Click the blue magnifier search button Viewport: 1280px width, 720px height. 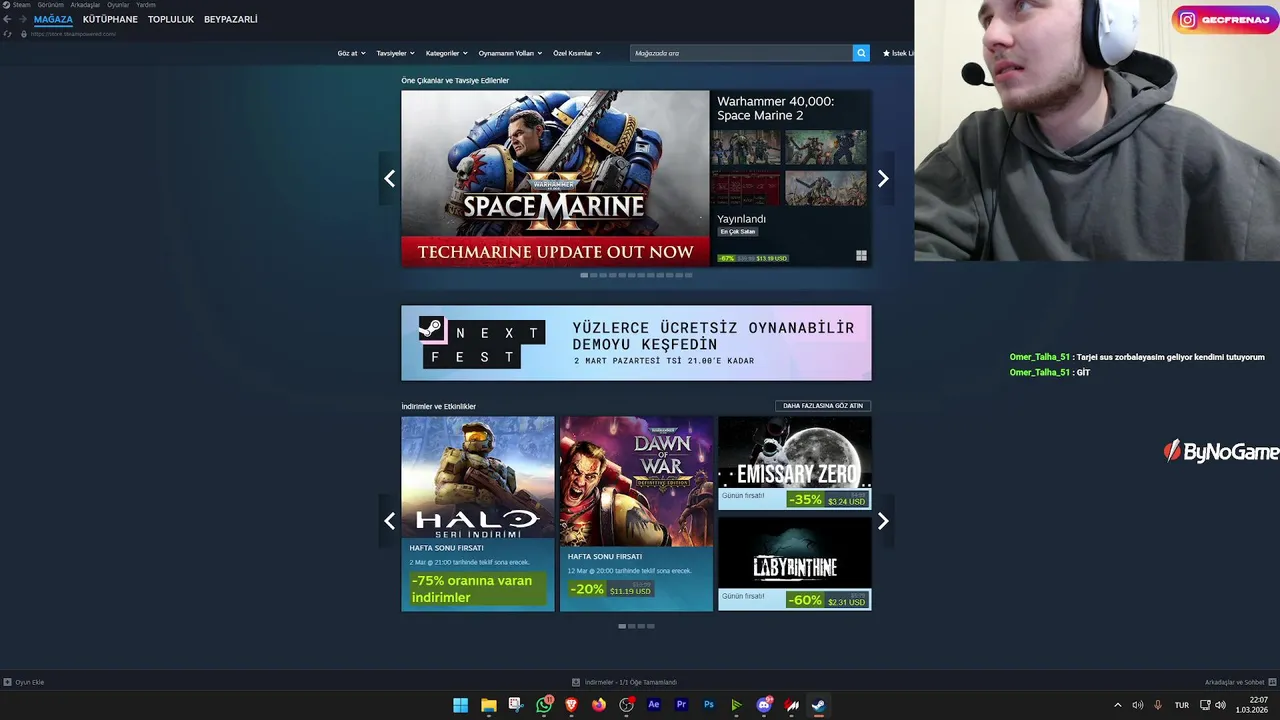861,53
